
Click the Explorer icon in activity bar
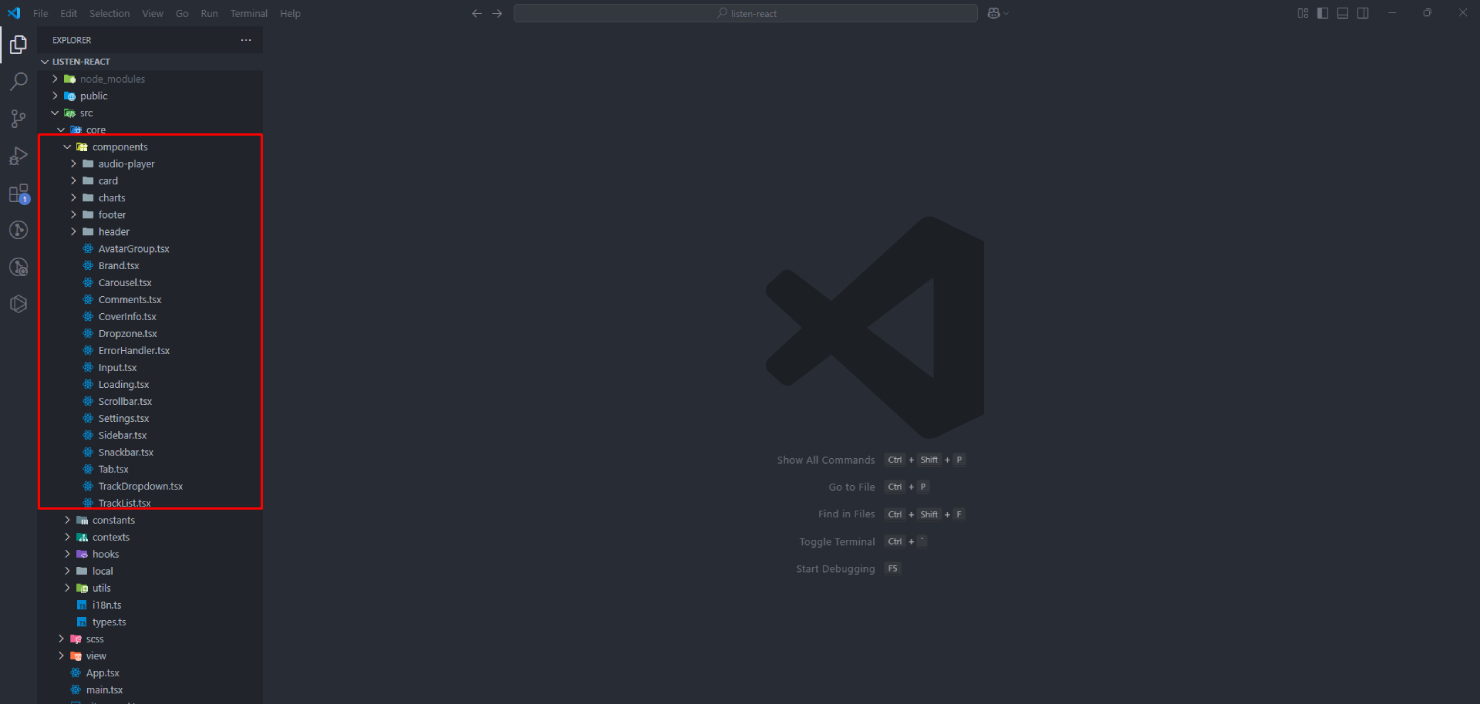click(x=18, y=44)
